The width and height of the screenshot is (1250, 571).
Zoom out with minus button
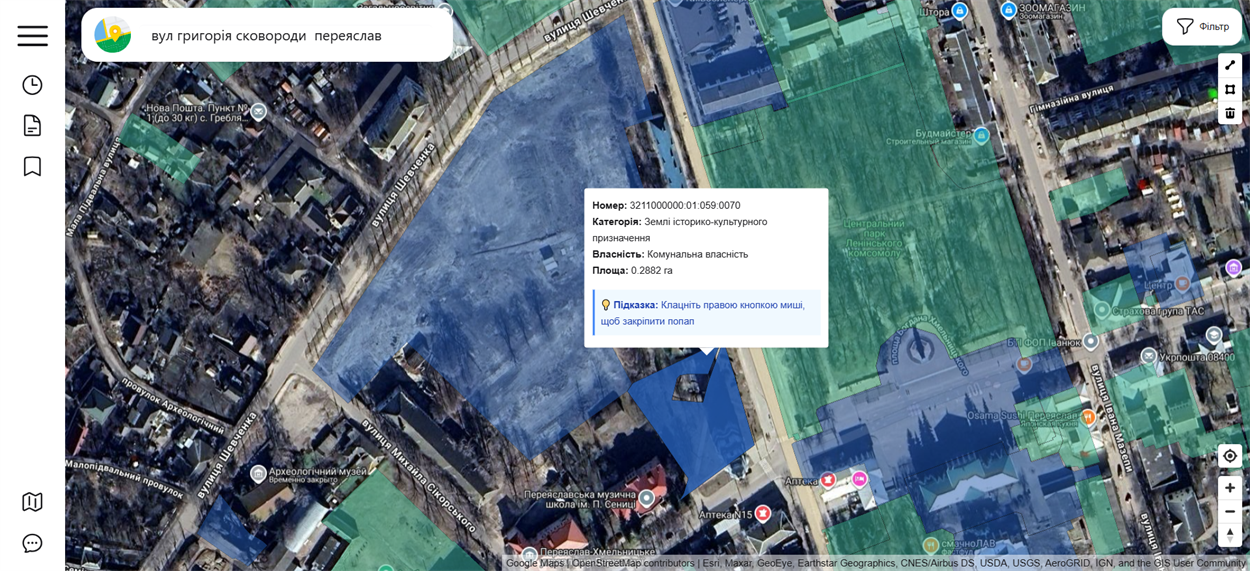click(x=1230, y=512)
